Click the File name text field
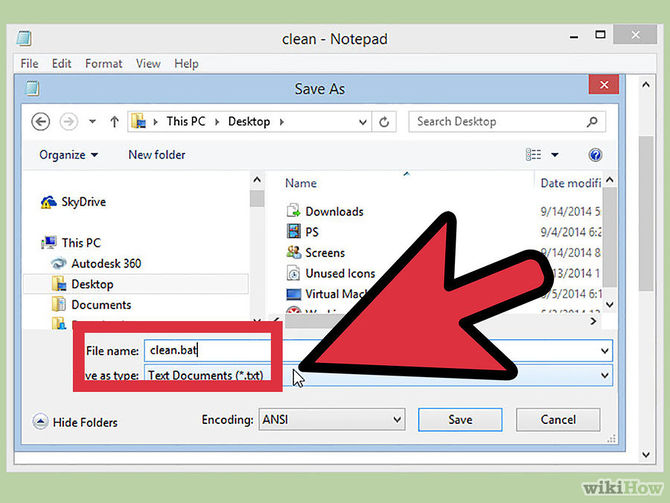Screen dimensions: 670x503 378,350
